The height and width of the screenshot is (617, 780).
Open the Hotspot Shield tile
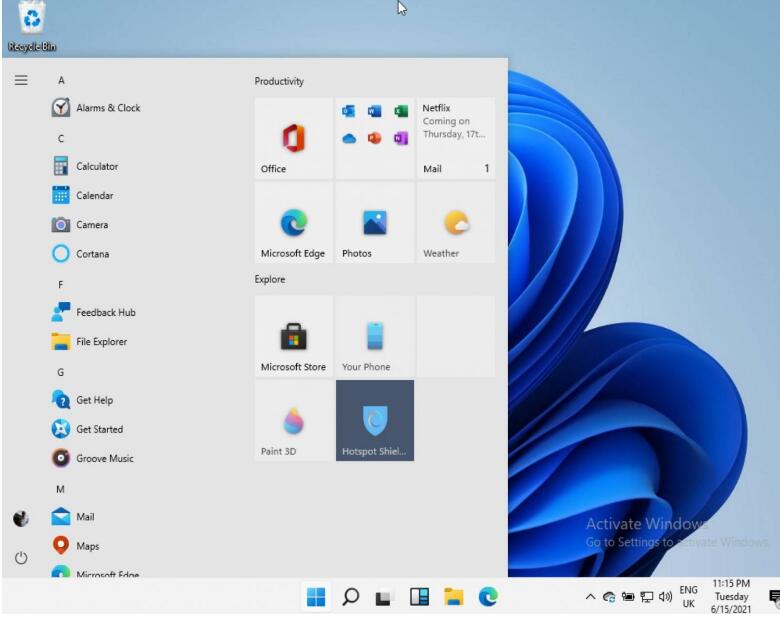tap(375, 420)
